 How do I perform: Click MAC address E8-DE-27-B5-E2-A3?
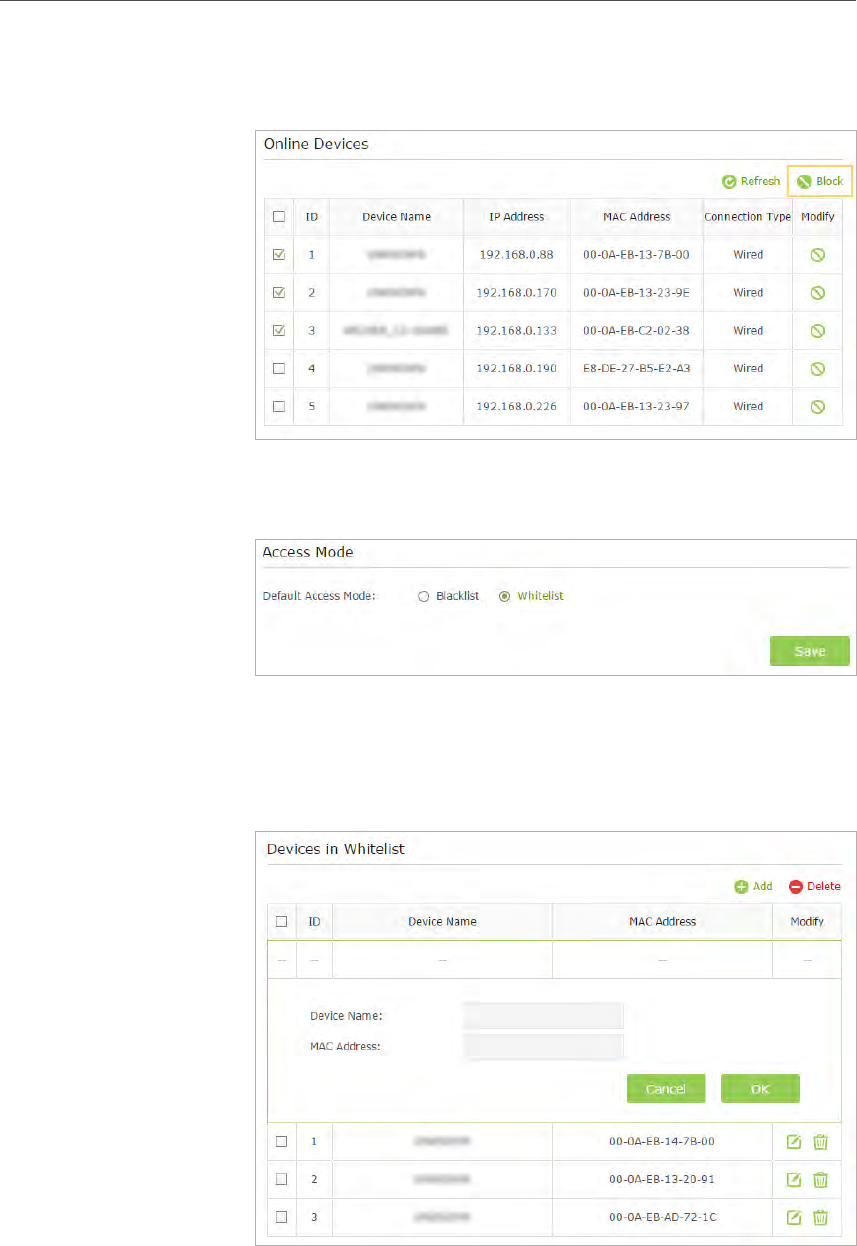tap(636, 369)
